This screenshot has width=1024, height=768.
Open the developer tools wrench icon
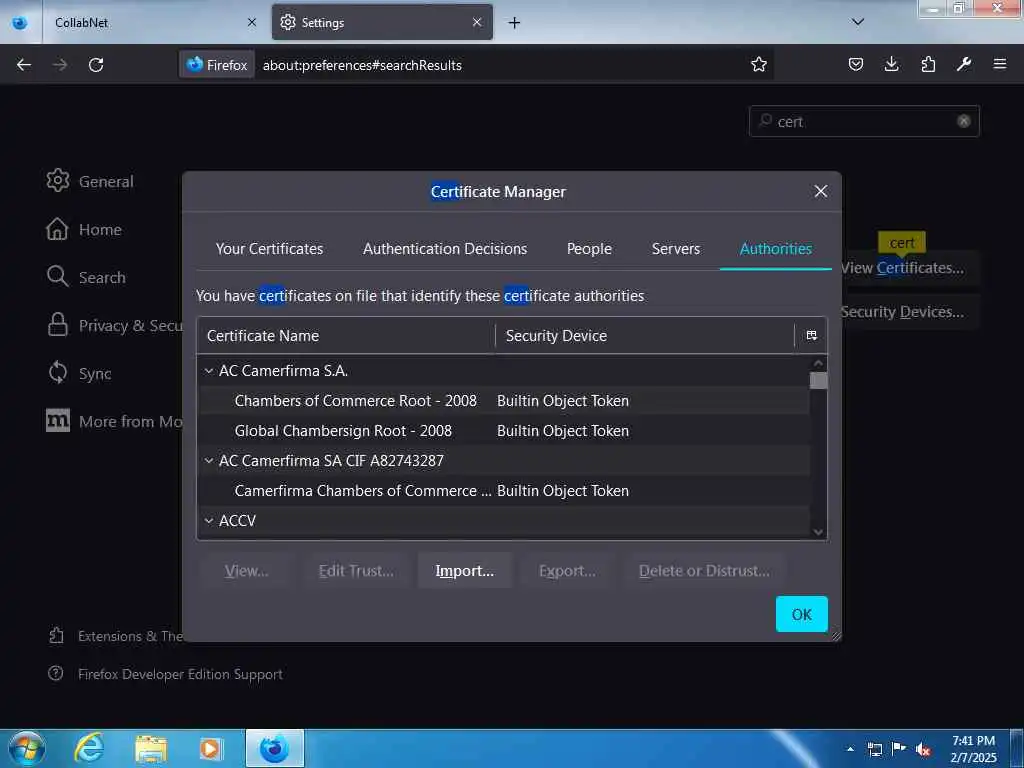[964, 64]
